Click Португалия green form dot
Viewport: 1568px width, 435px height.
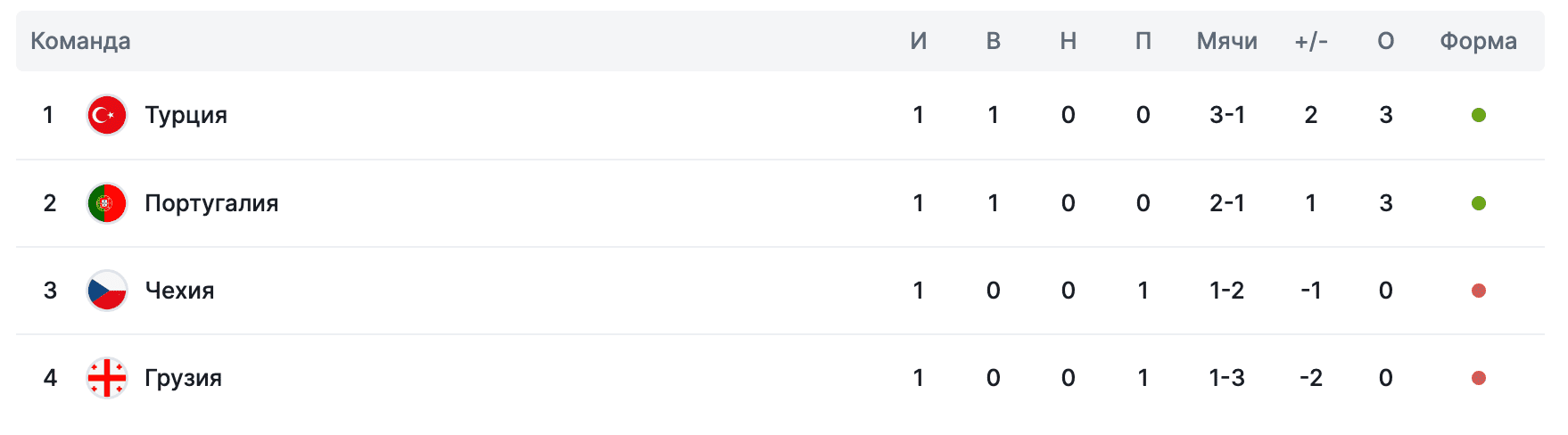click(1478, 203)
